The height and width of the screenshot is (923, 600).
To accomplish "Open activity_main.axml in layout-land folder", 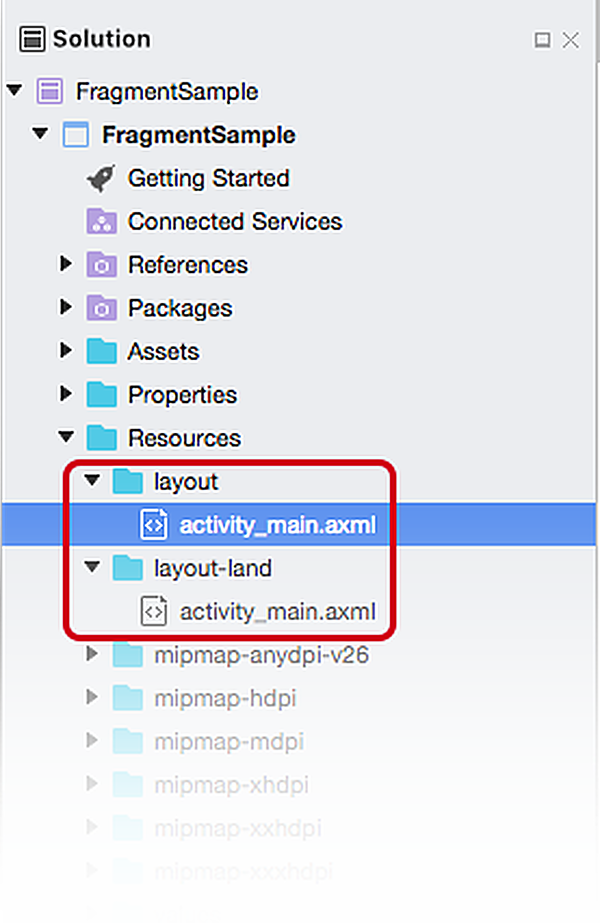I will (x=277, y=611).
